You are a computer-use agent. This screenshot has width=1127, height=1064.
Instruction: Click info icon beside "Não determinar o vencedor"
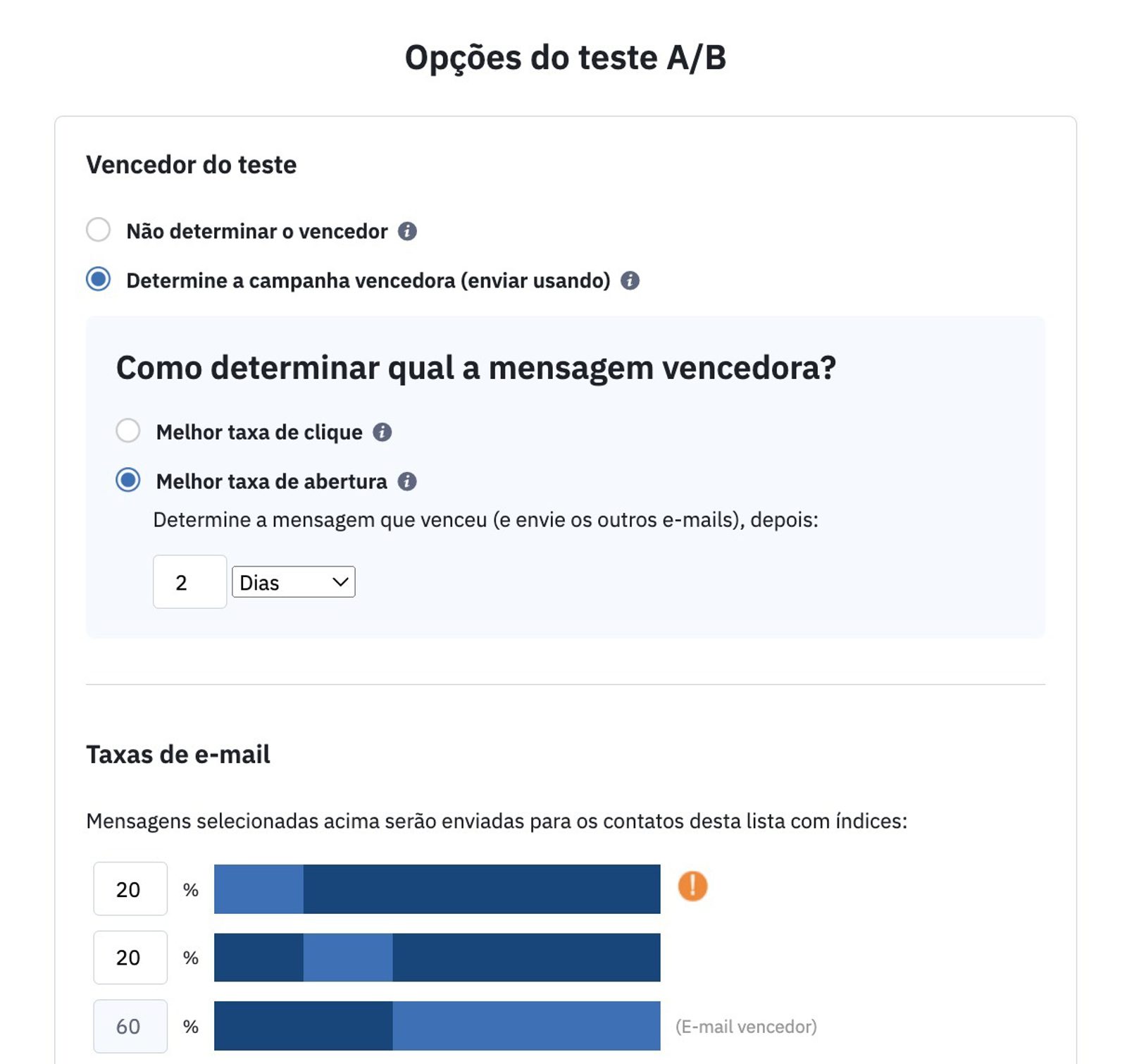pyautogui.click(x=407, y=231)
